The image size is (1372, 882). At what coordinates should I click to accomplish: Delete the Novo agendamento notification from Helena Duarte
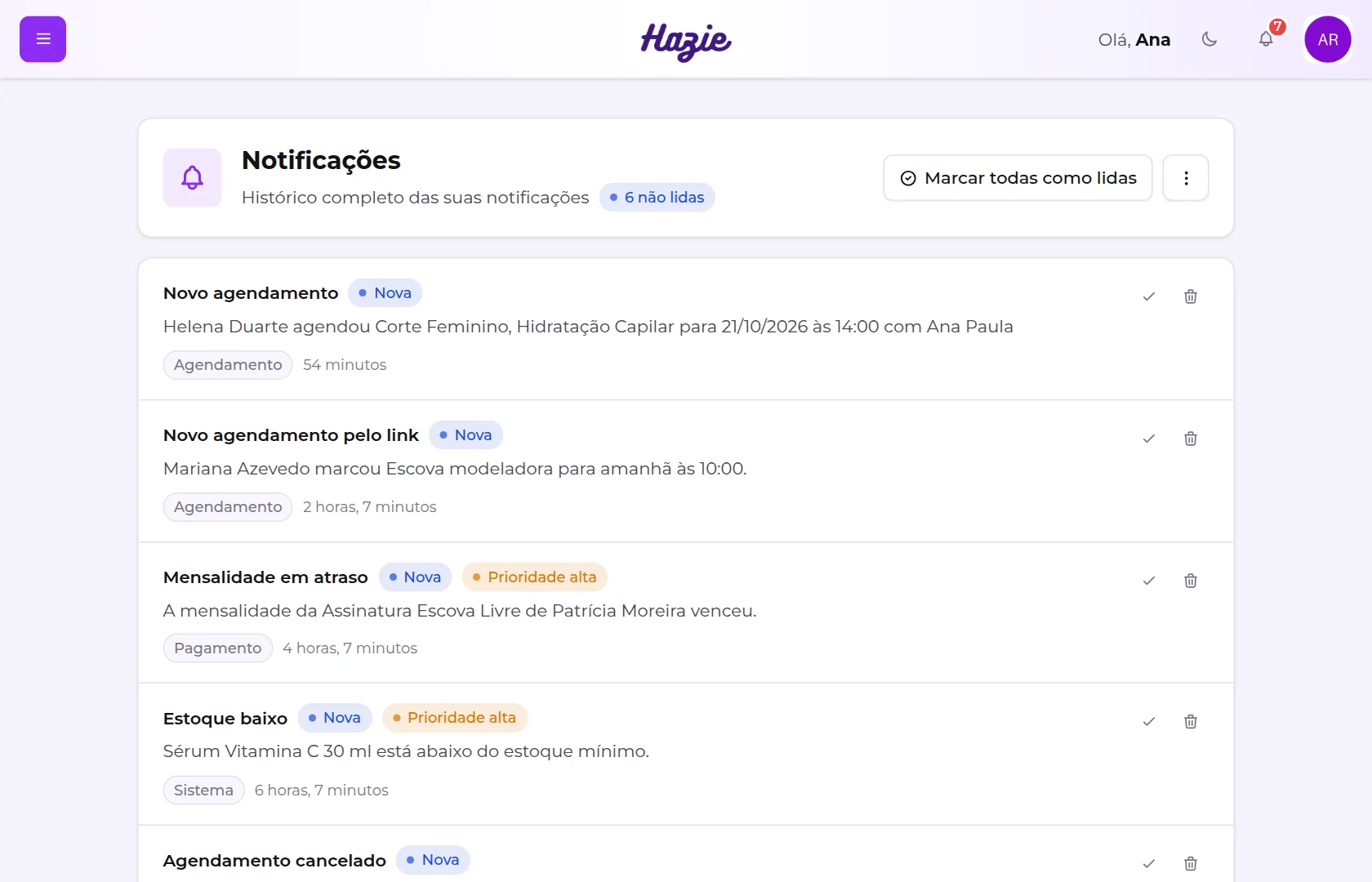tap(1191, 296)
